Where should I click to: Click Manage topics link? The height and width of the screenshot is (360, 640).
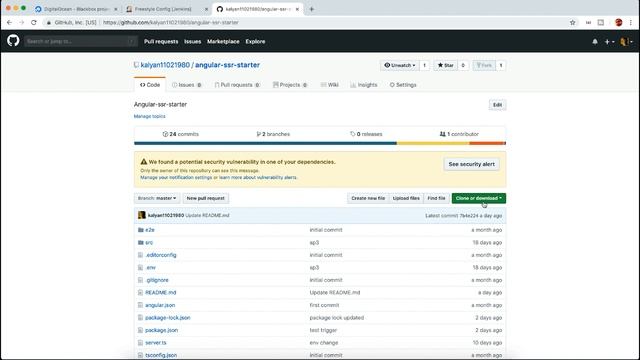pos(149,116)
